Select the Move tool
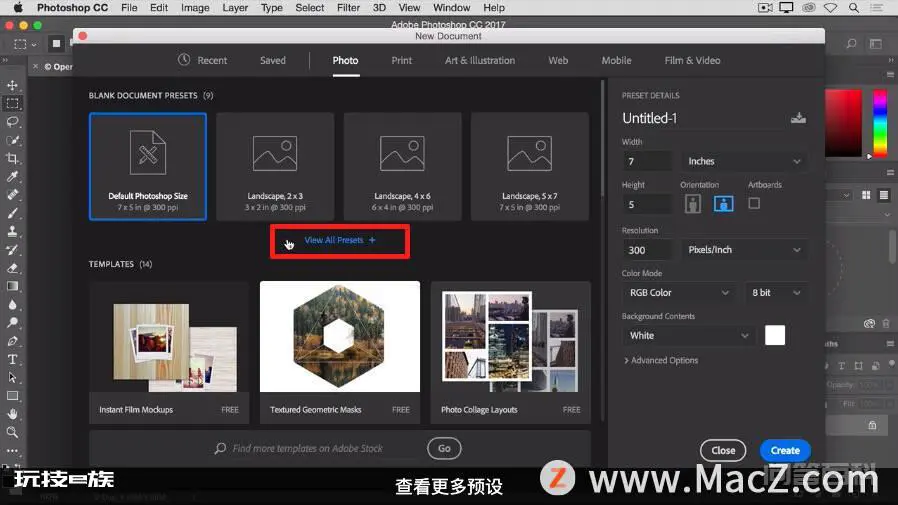Image resolution: width=898 pixels, height=505 pixels. (12, 85)
